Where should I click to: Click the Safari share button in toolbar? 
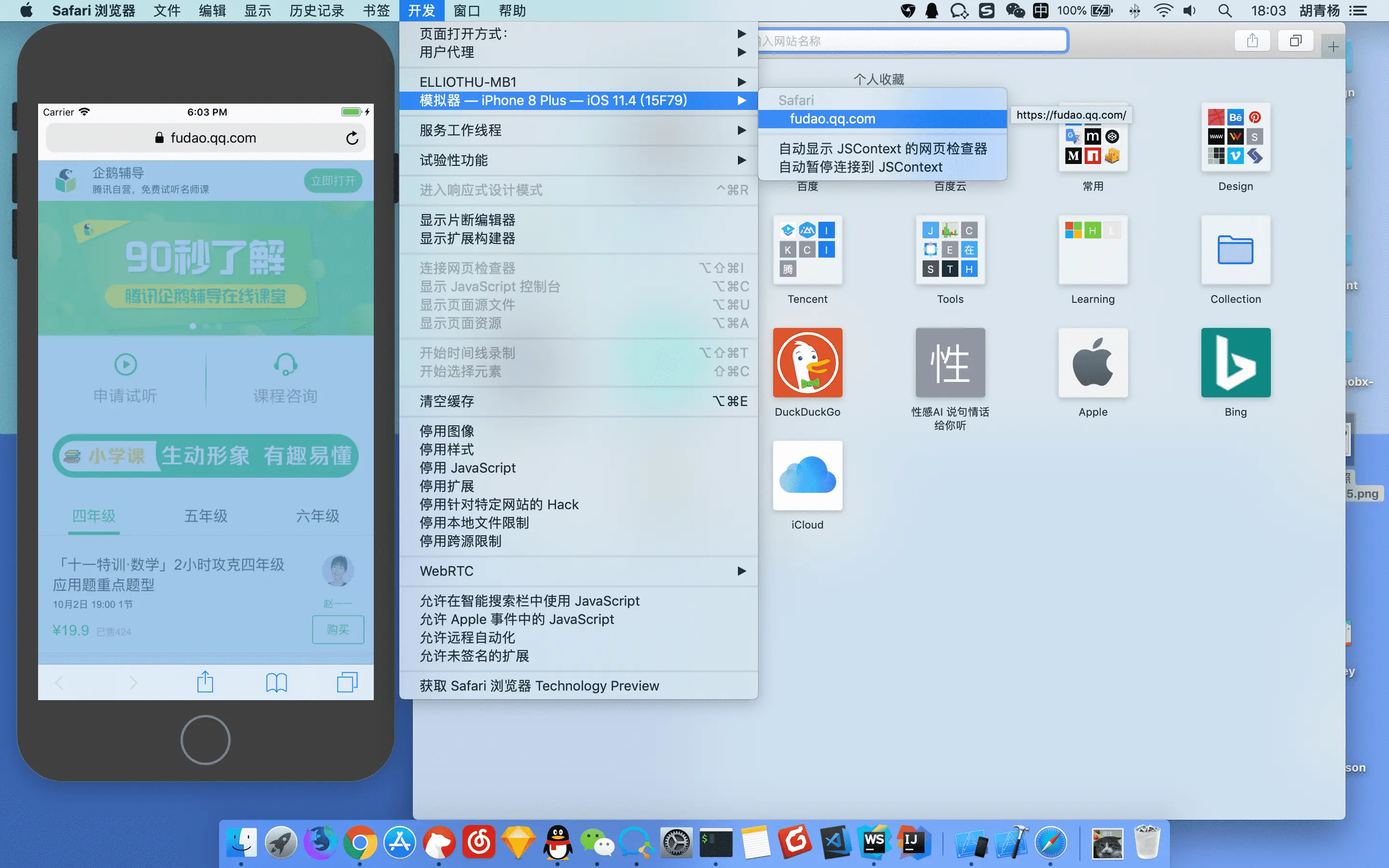[x=1253, y=41]
